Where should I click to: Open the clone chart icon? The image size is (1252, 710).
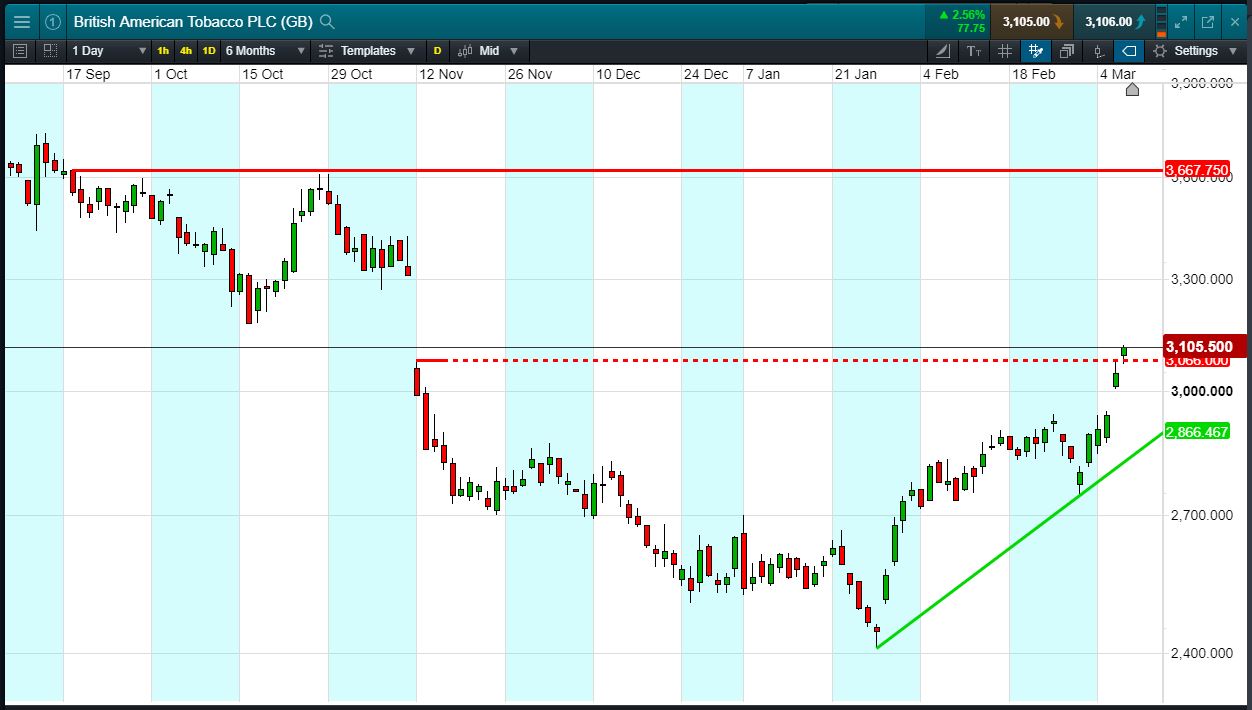click(x=1067, y=50)
